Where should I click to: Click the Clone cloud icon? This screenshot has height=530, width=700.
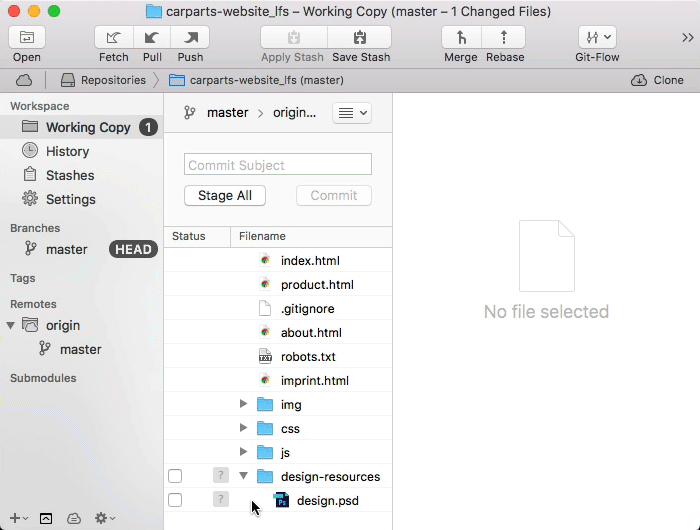tap(638, 80)
